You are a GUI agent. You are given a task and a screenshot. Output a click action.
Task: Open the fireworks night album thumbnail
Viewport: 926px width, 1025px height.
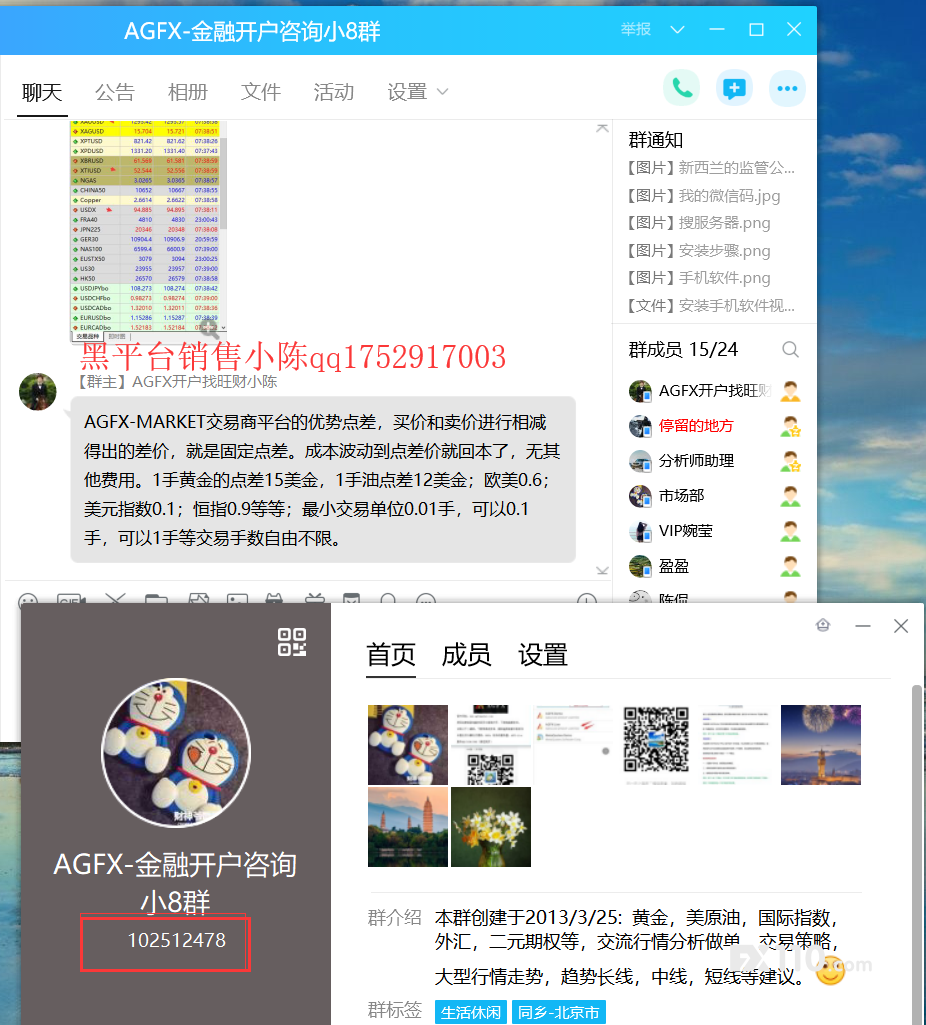click(x=821, y=745)
